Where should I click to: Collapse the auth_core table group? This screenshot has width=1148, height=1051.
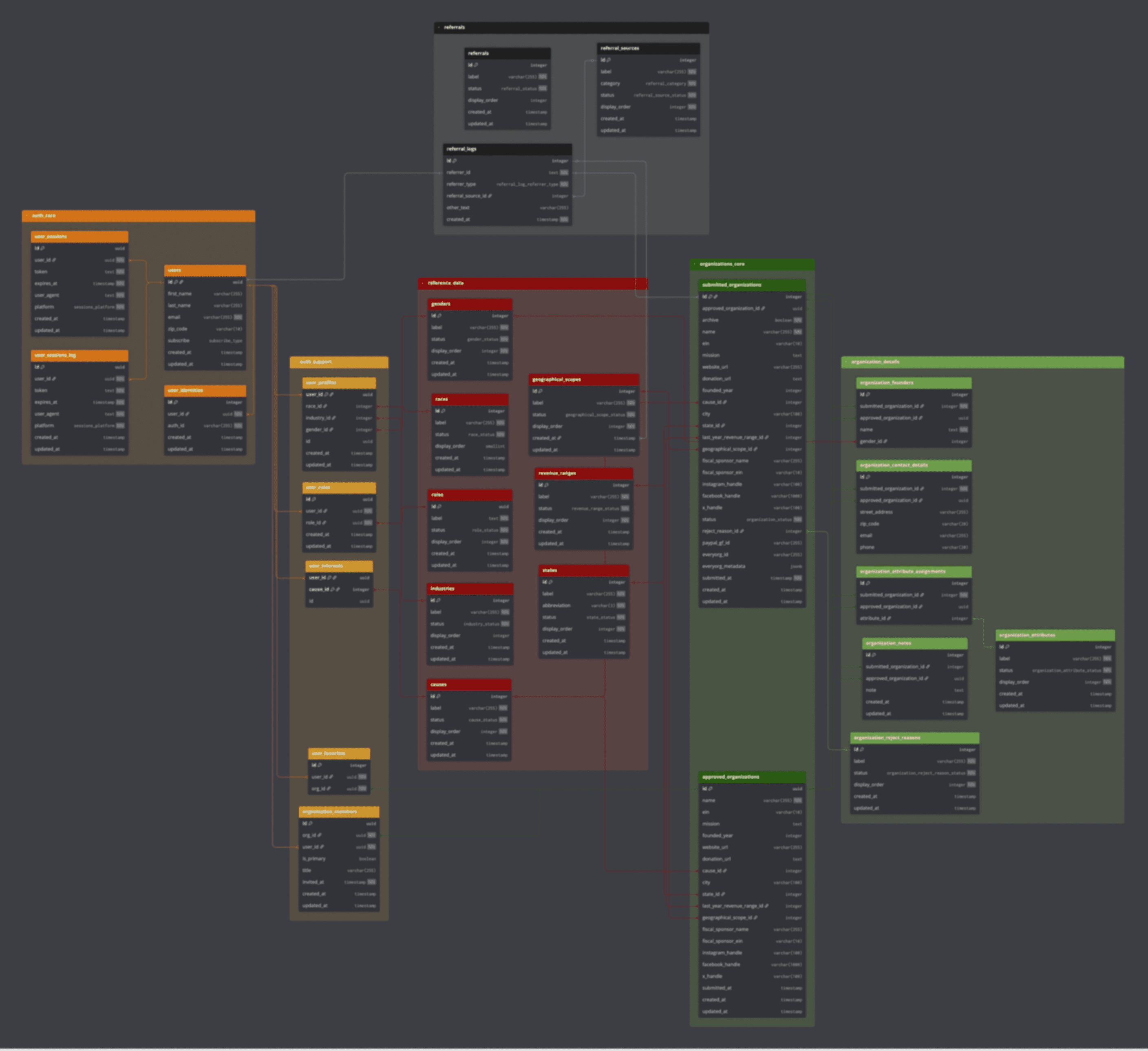click(27, 216)
